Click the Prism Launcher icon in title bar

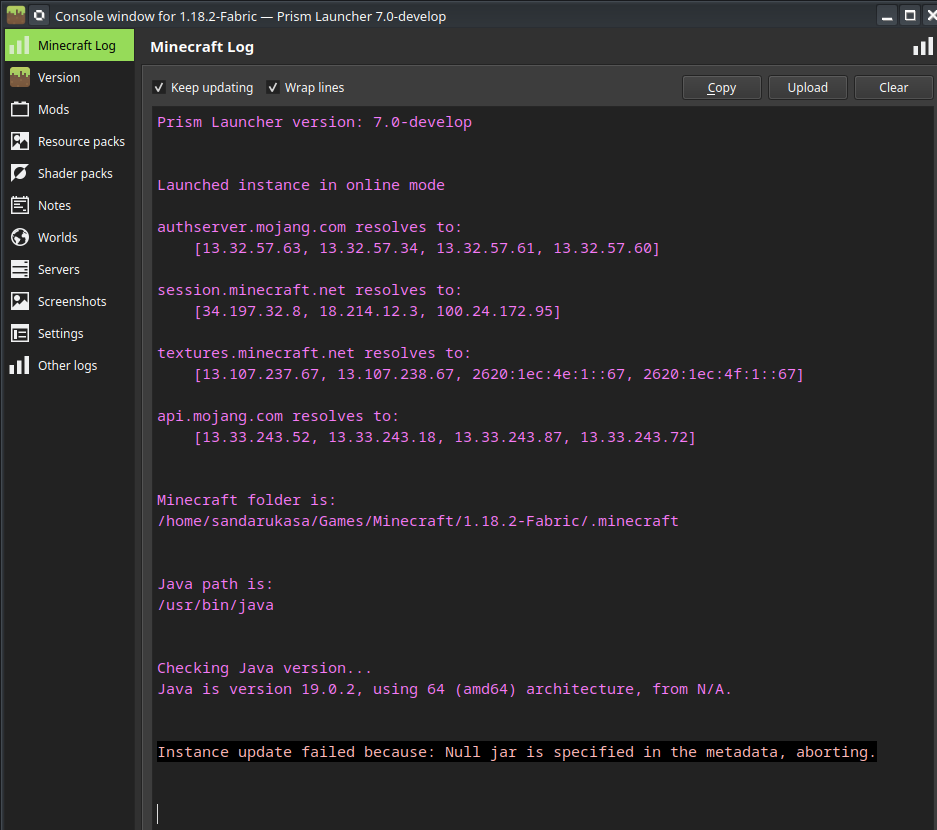coord(39,16)
